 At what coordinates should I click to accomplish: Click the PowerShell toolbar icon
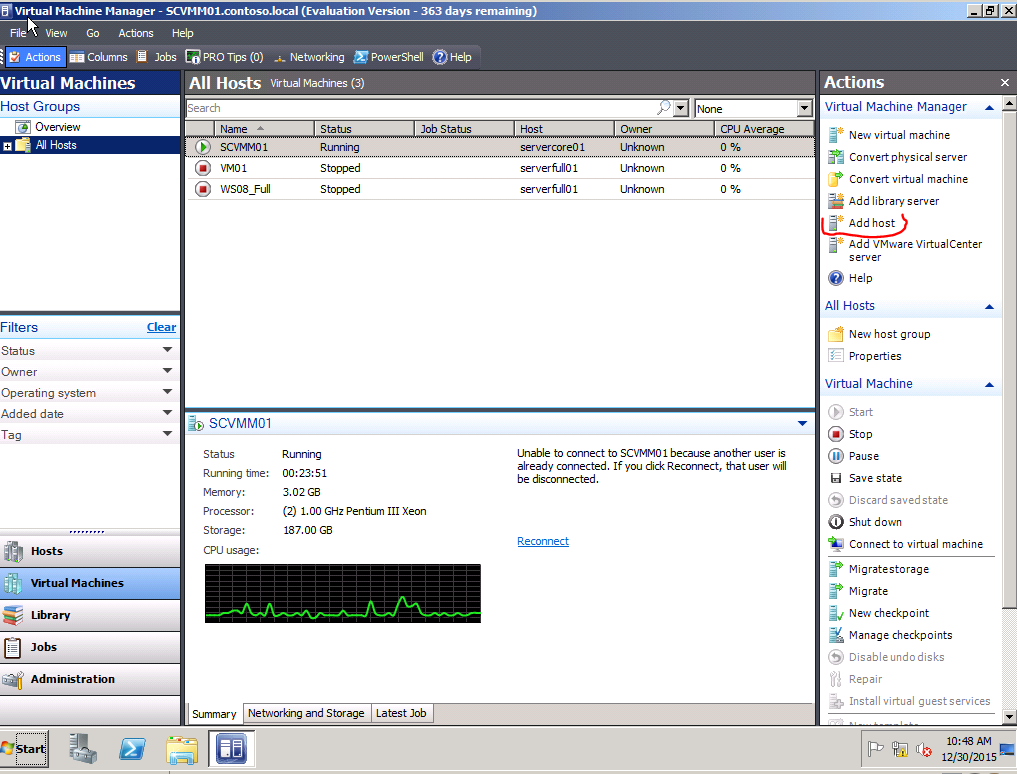(361, 57)
